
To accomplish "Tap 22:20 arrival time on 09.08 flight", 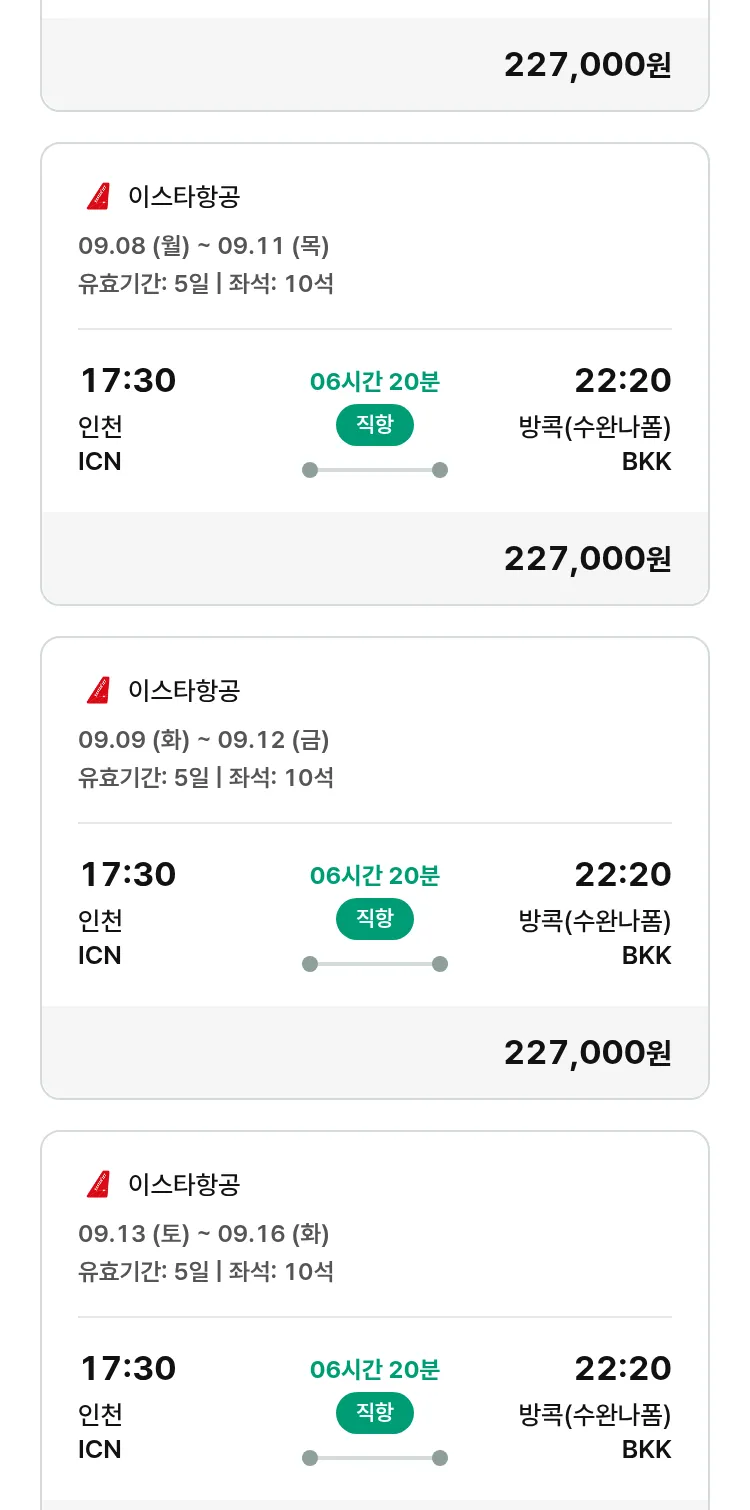I will [x=622, y=381].
